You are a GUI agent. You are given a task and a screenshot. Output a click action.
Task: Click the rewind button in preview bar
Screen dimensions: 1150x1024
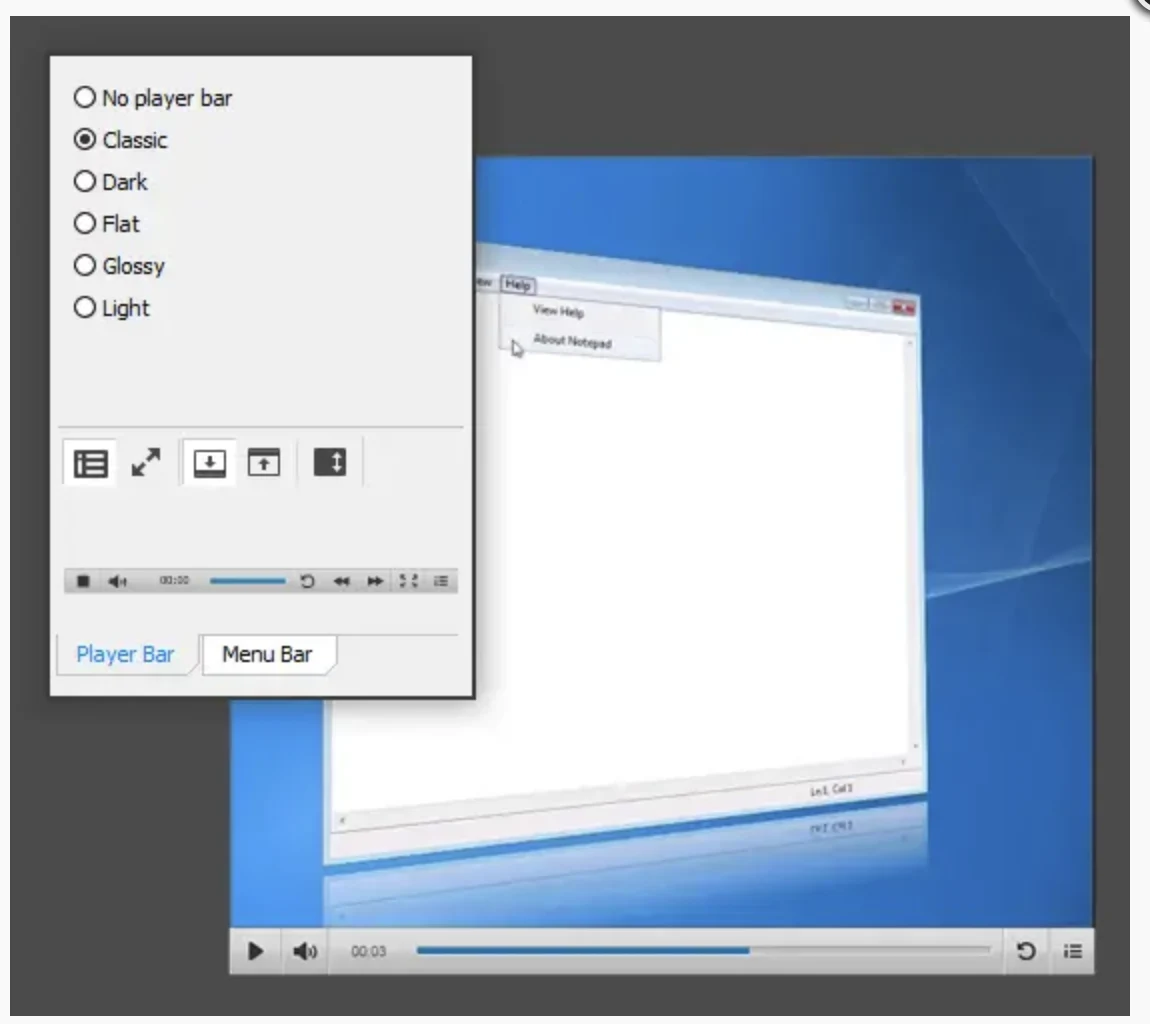(x=341, y=581)
